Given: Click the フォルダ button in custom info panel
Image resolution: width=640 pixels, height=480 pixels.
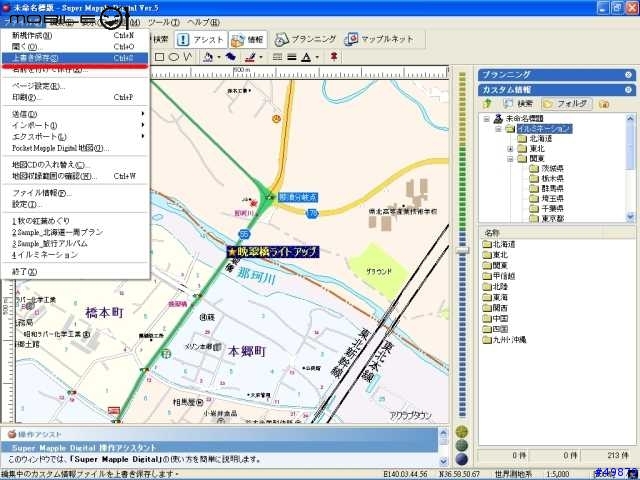Looking at the screenshot, I should (x=567, y=104).
